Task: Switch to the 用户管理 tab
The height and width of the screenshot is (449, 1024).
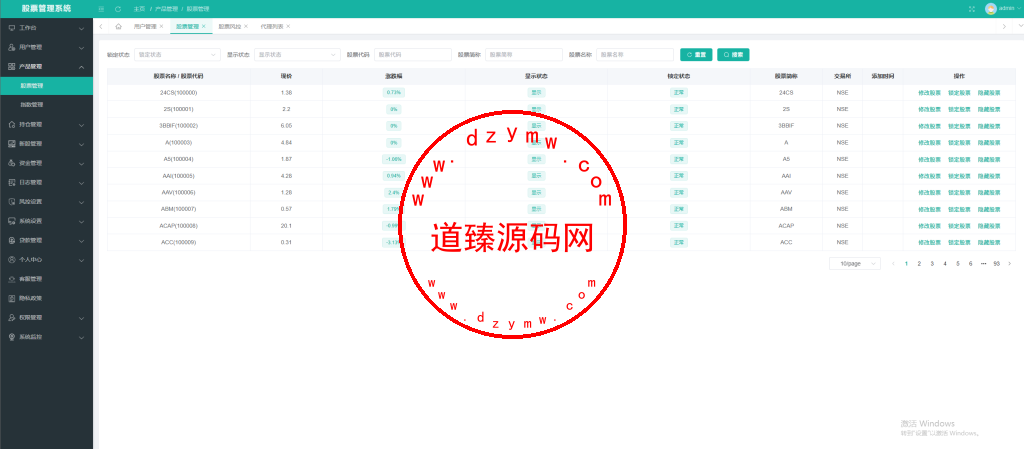Action: point(145,26)
